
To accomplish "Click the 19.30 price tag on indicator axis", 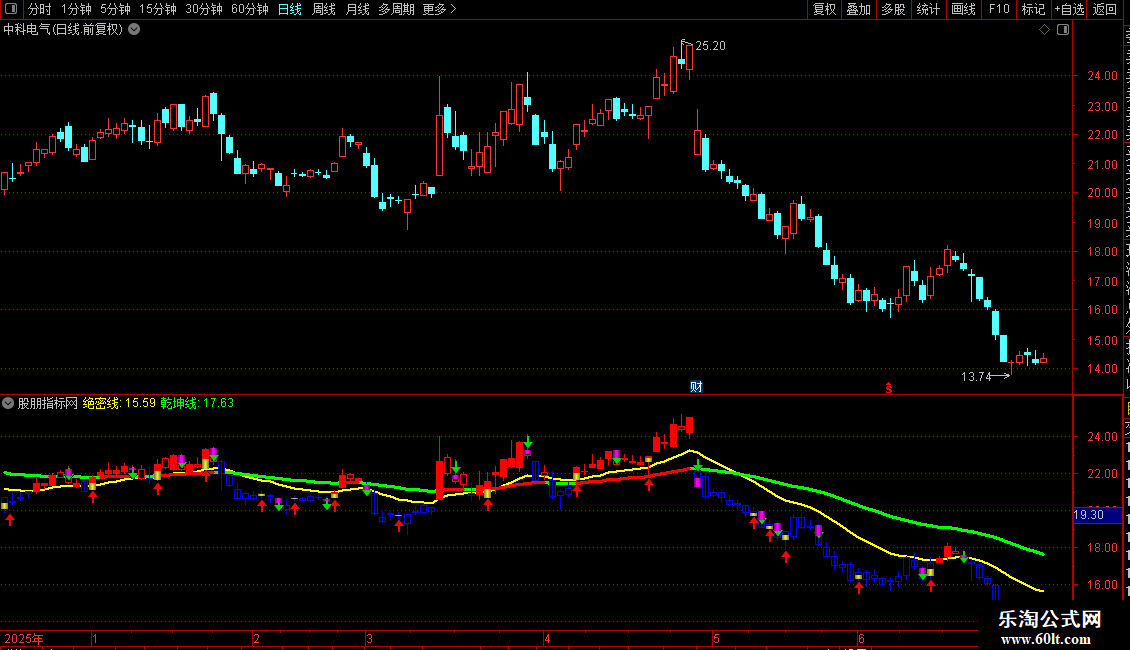I will click(1097, 515).
